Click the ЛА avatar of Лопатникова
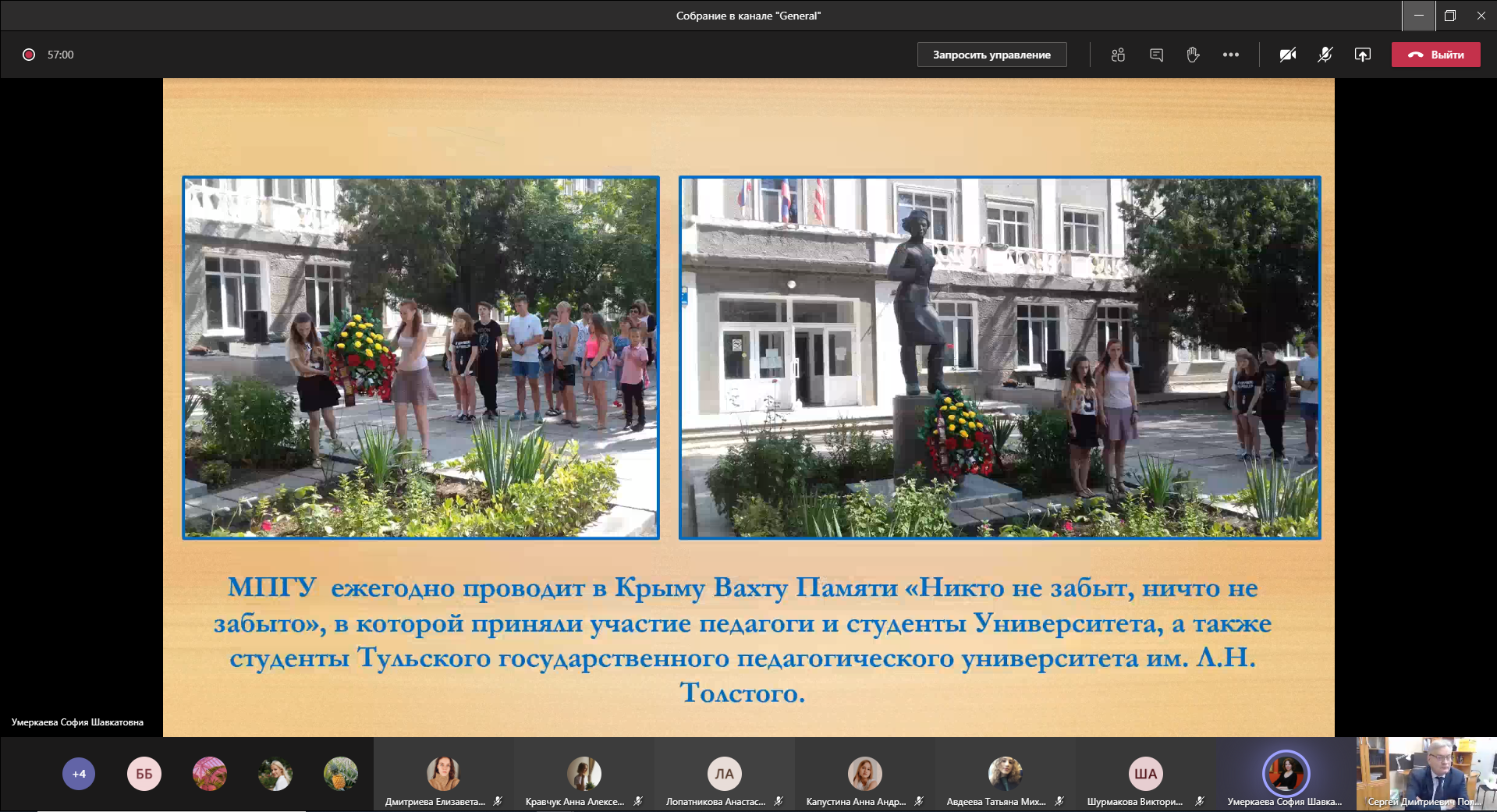 [724, 774]
